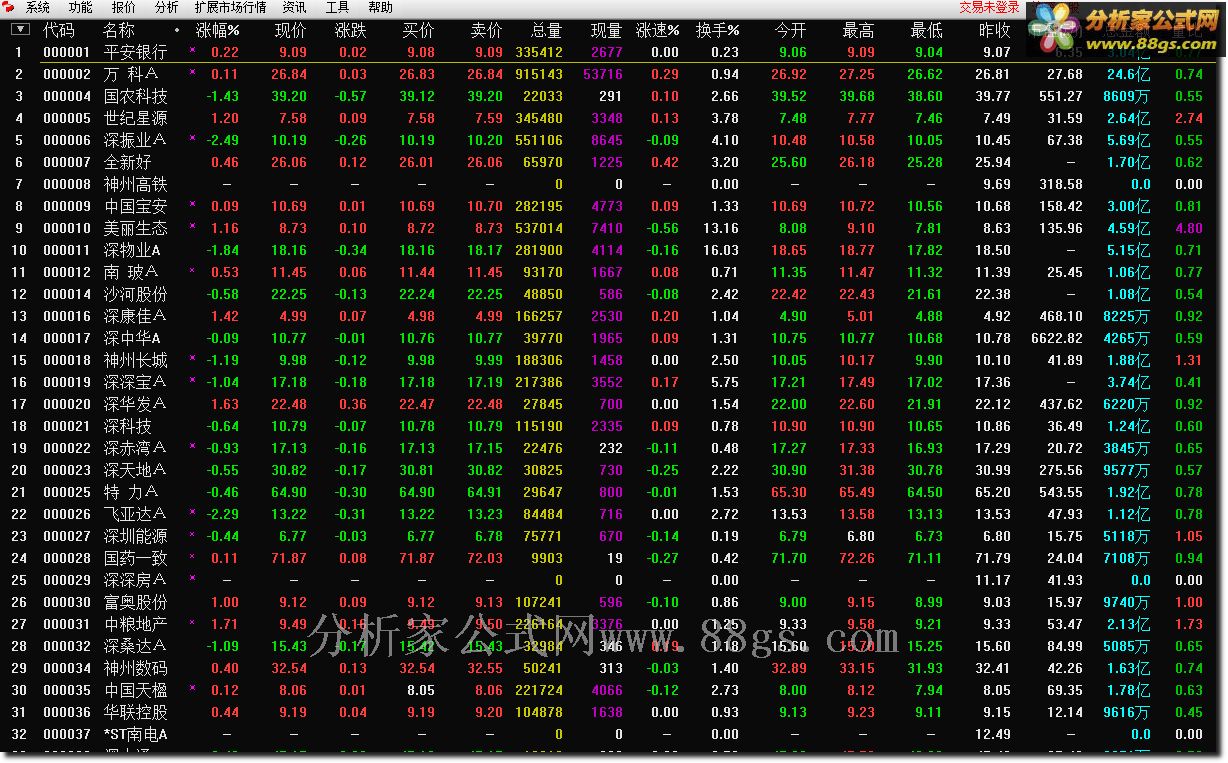This screenshot has height=763, width=1228.
Task: Open the 功能 menu
Action: (81, 8)
